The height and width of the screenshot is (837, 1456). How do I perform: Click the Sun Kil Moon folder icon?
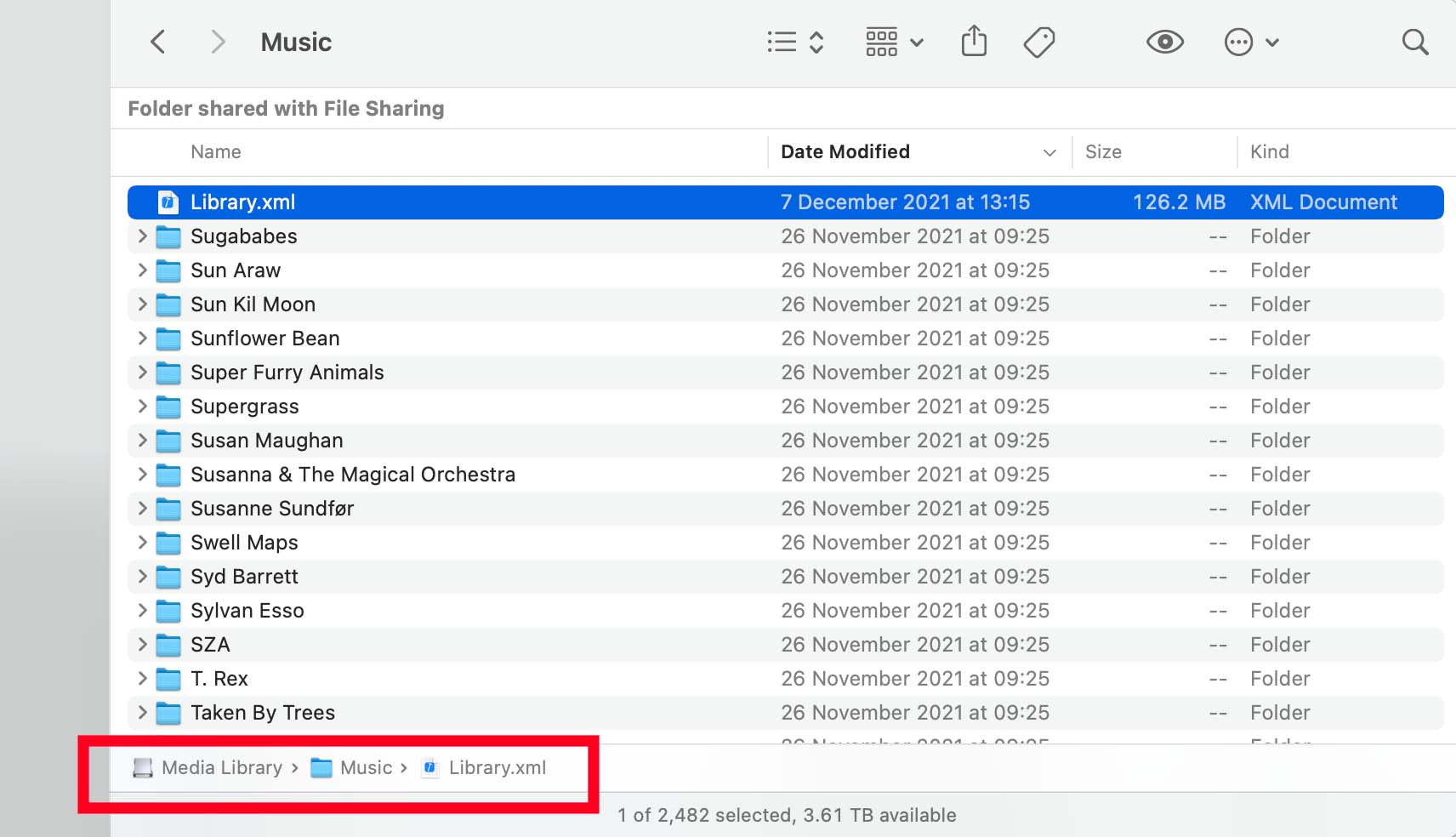[x=168, y=305]
